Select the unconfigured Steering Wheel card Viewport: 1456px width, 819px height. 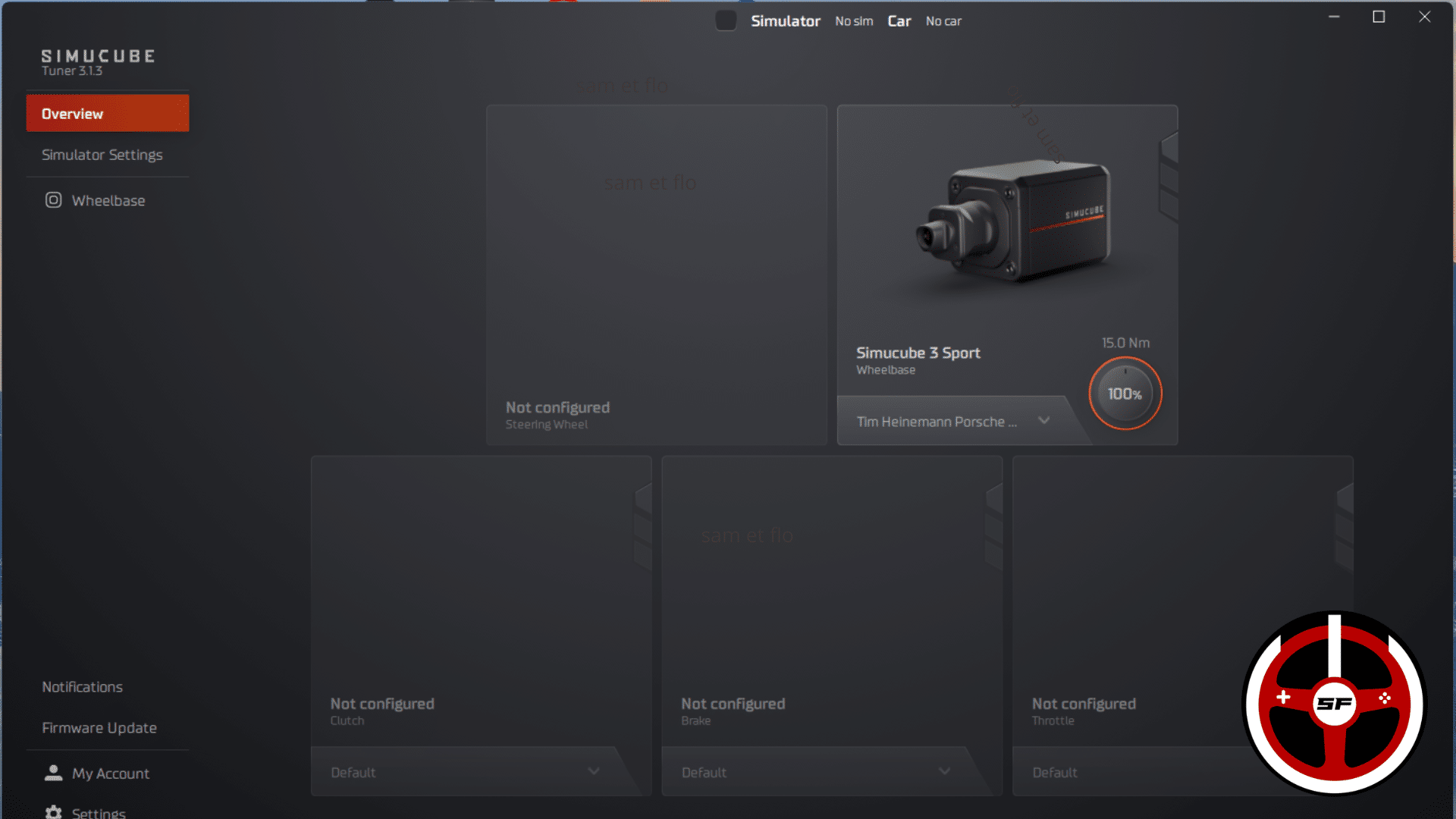tap(657, 275)
